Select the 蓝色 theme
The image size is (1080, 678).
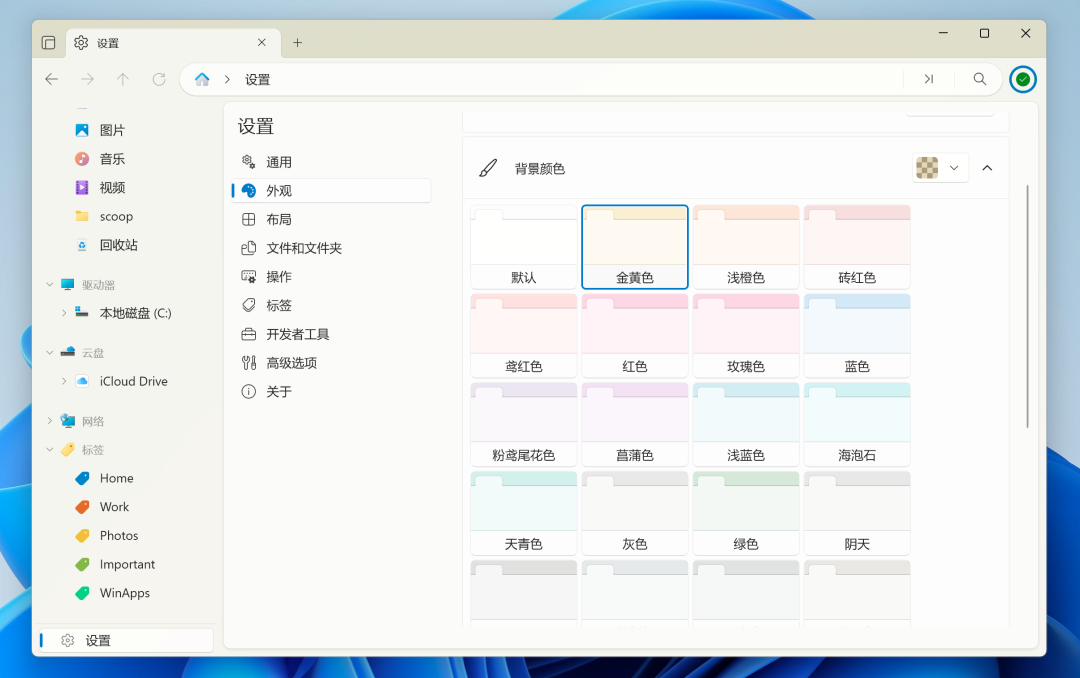(x=857, y=336)
